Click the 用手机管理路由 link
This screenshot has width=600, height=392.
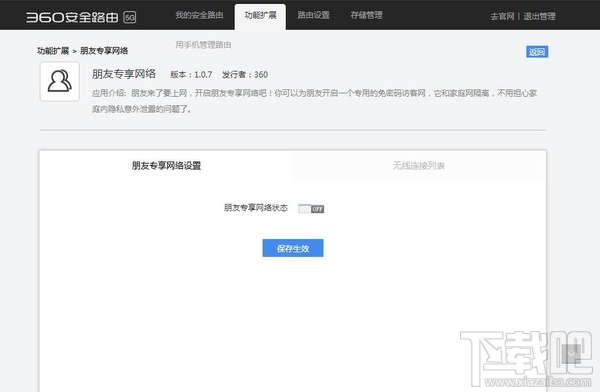pyautogui.click(x=203, y=45)
